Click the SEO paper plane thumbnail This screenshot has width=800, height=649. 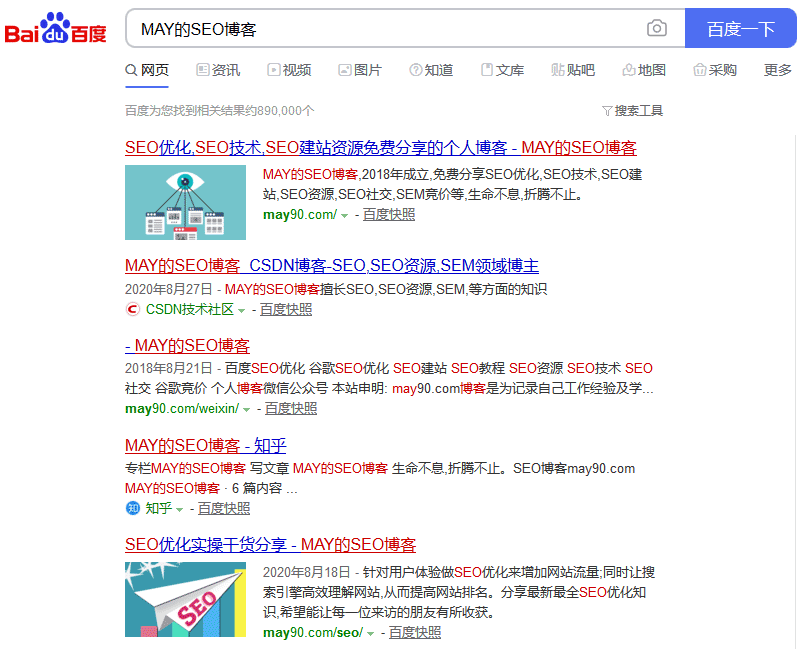185,600
